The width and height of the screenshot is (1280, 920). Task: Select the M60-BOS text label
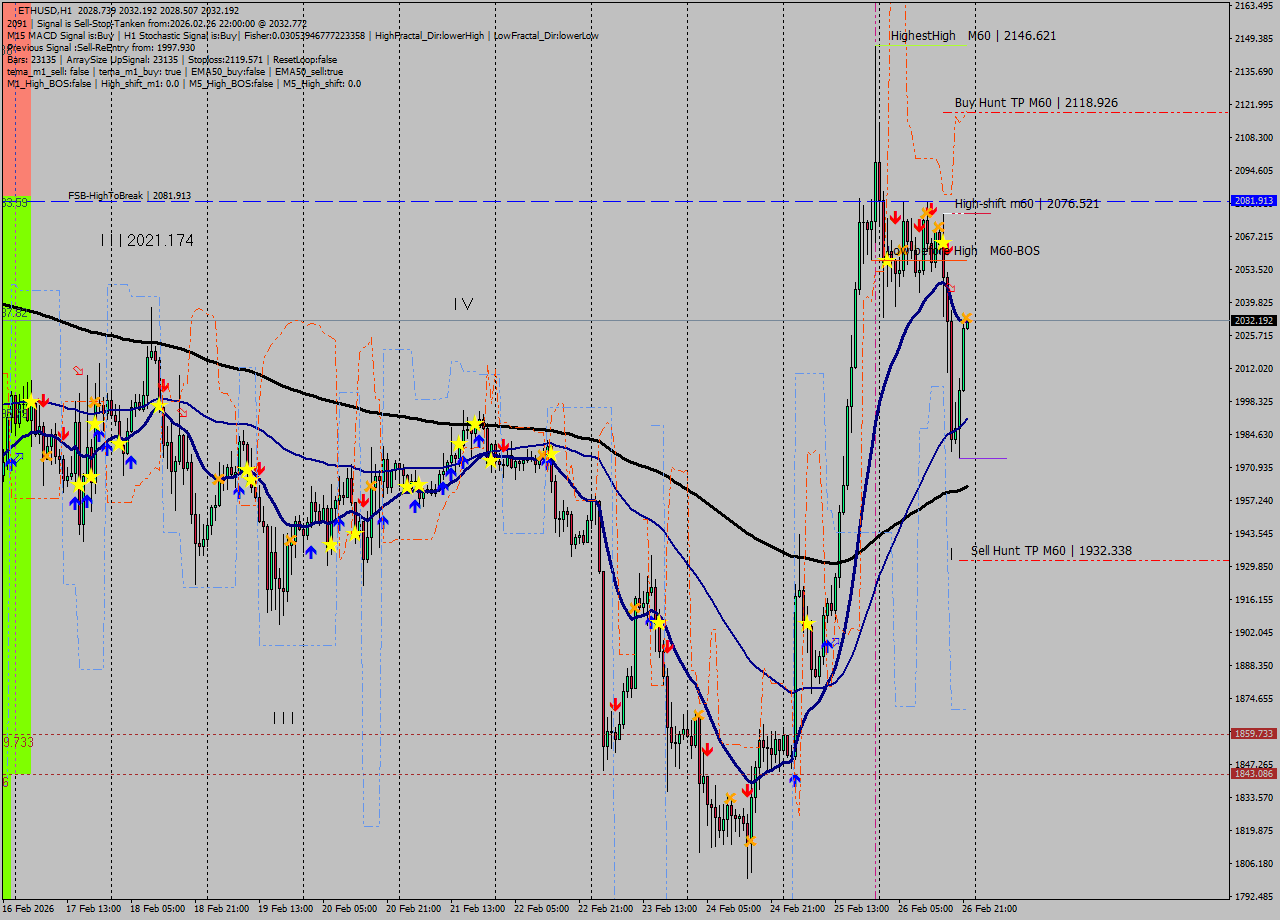(1014, 251)
